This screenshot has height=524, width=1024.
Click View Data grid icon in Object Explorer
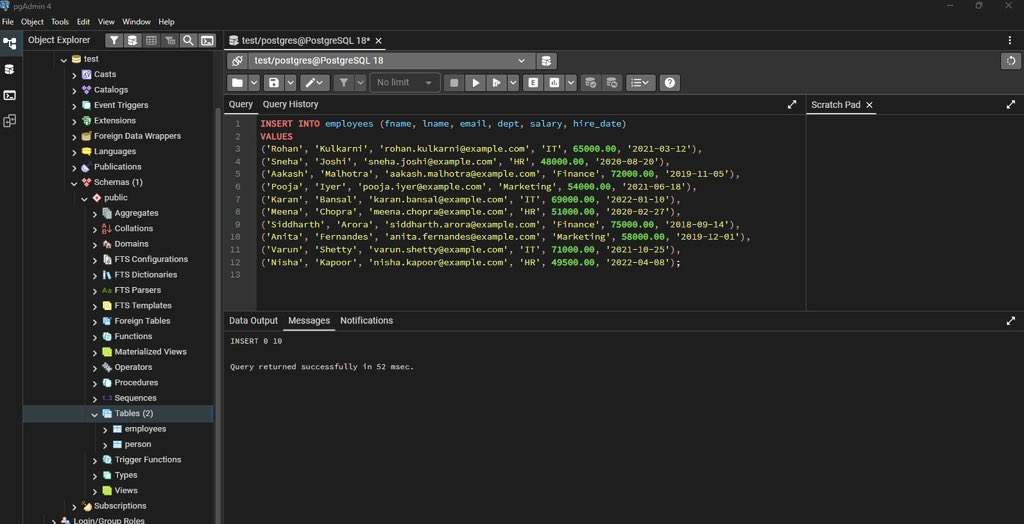[x=152, y=41]
